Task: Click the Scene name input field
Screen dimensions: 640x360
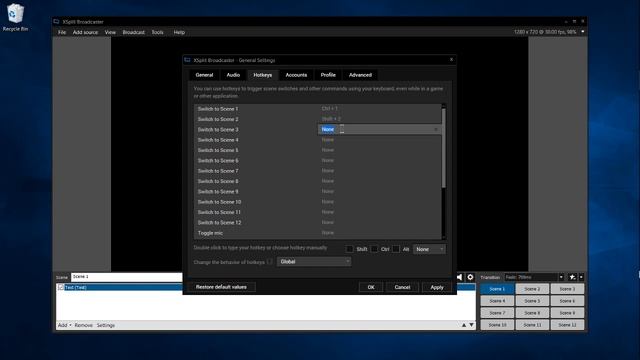Action: point(127,277)
